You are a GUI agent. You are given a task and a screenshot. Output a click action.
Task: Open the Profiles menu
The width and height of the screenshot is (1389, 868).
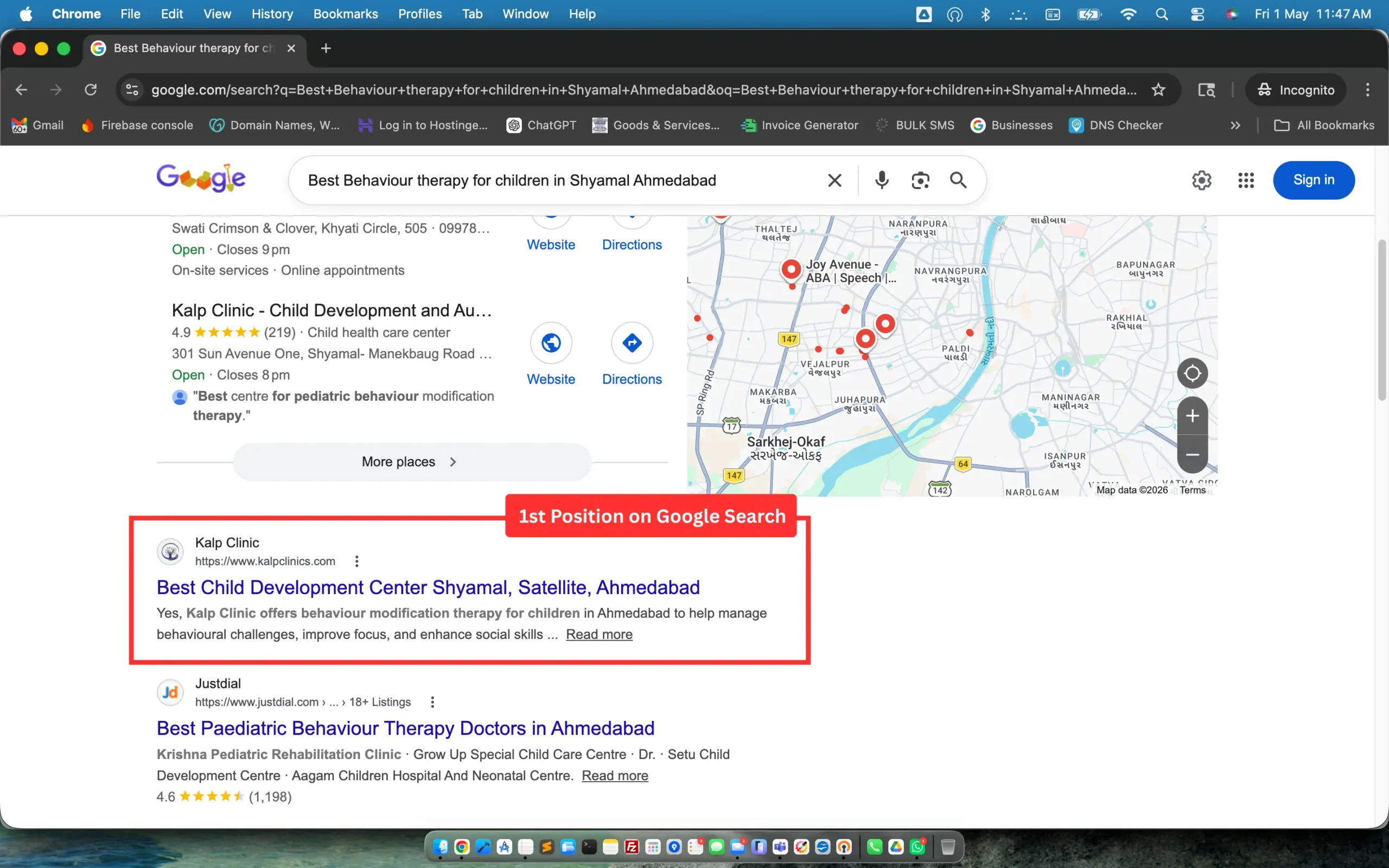[420, 14]
